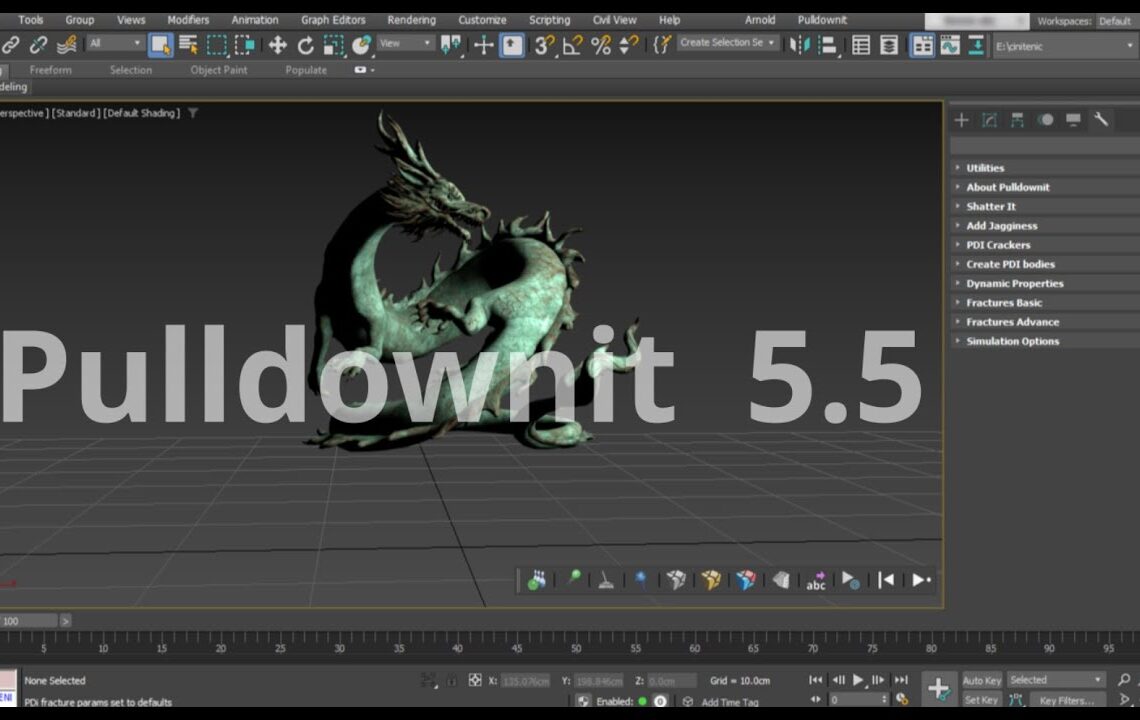Toggle Auto Key animation mode
This screenshot has height=720, width=1140.
pyautogui.click(x=982, y=679)
